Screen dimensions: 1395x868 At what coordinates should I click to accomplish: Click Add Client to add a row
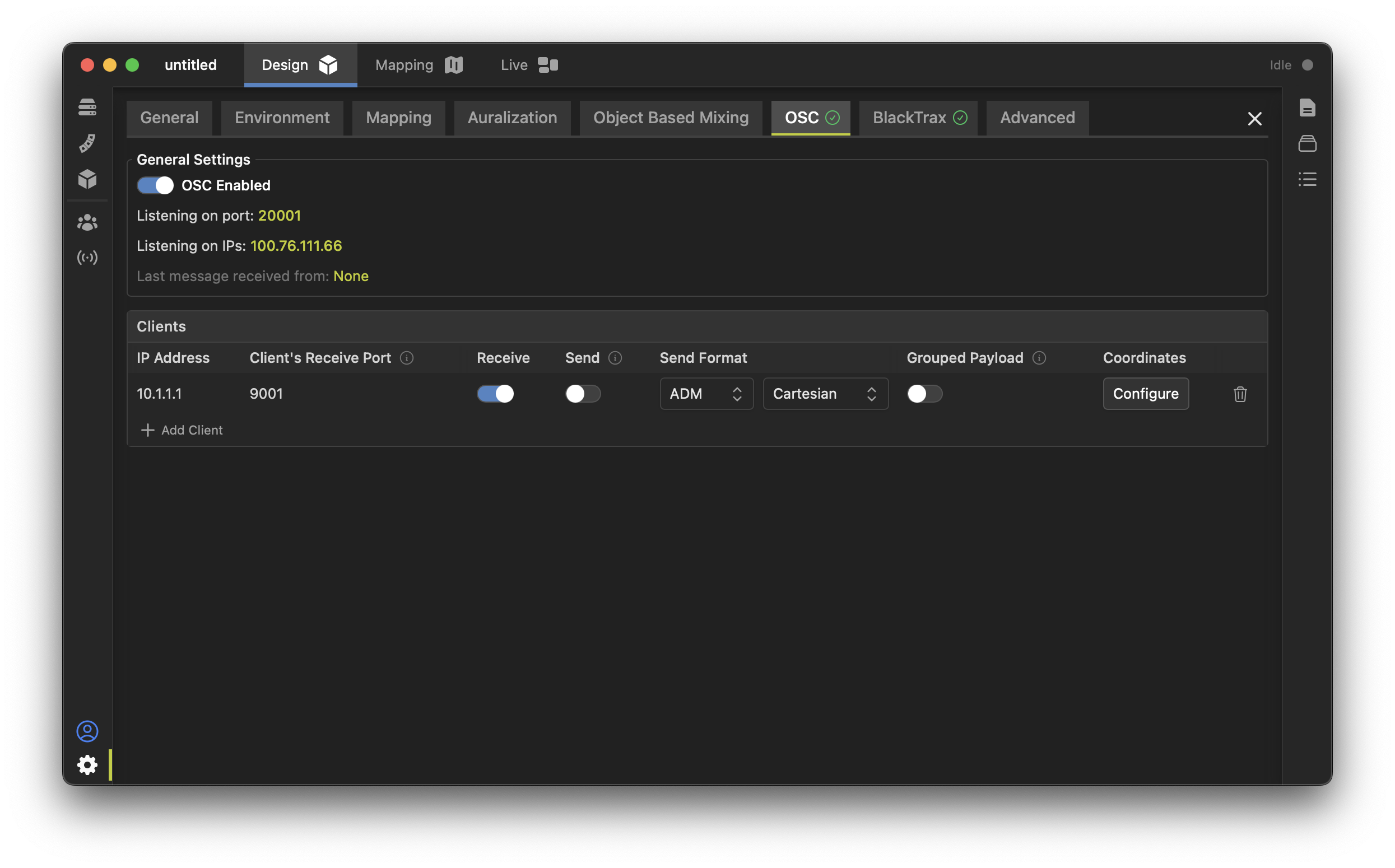182,430
